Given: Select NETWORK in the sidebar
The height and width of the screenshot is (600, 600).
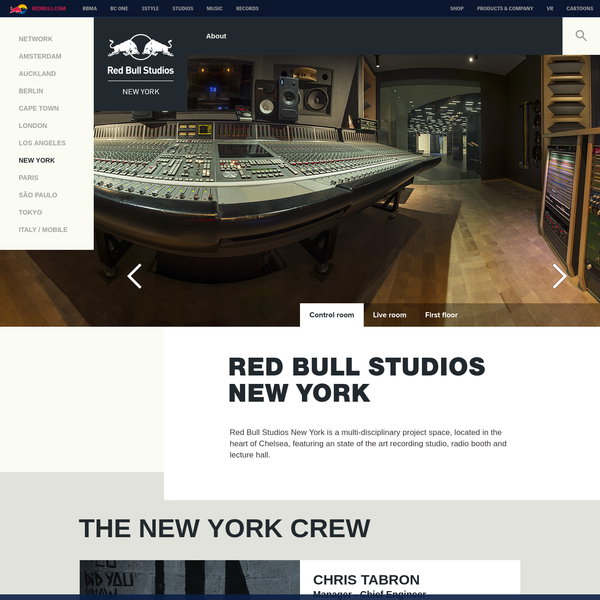Looking at the screenshot, I should [36, 39].
